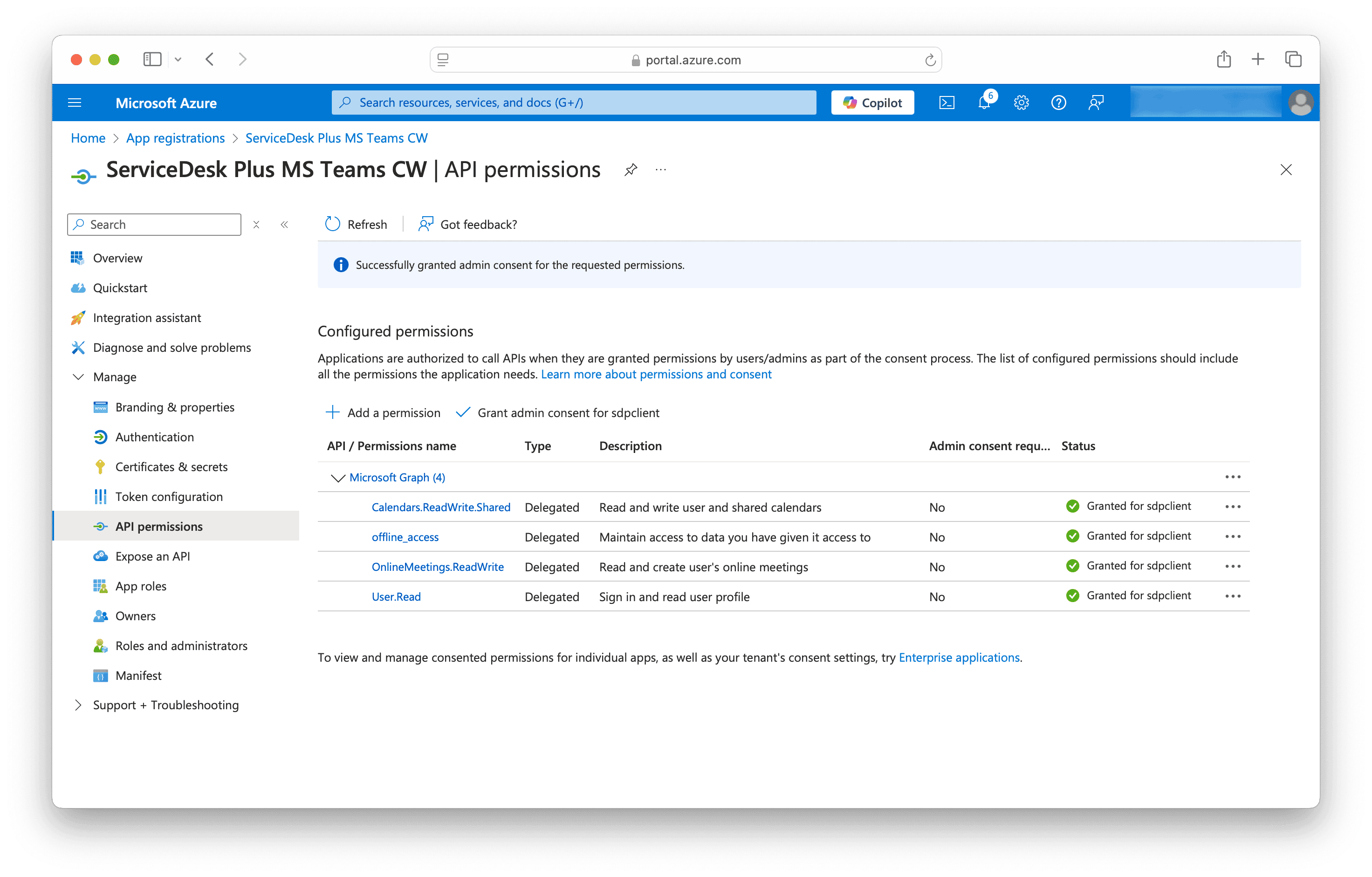Open App roles page

141,586
